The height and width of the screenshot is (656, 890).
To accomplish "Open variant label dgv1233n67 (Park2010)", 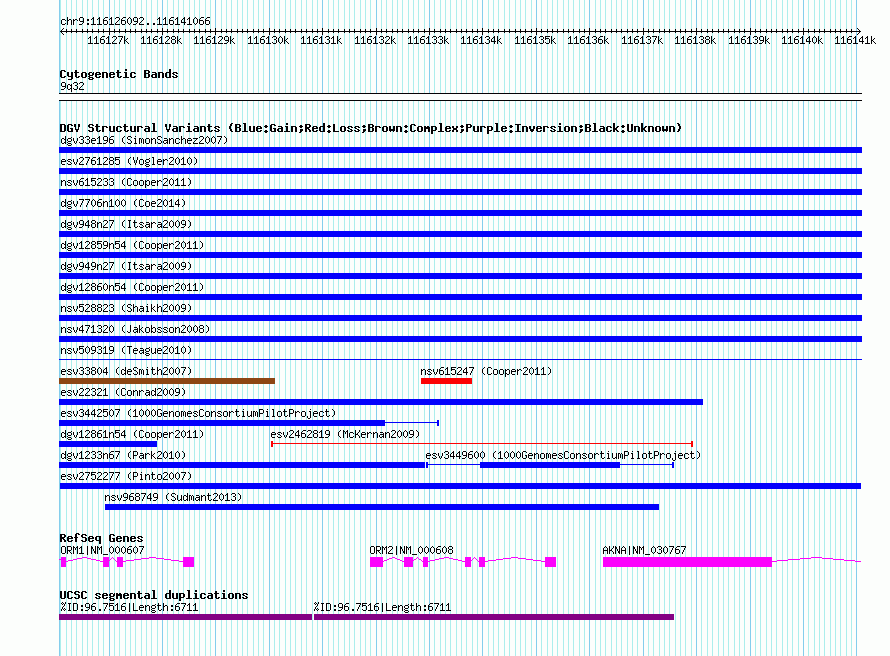I will click(x=123, y=455).
